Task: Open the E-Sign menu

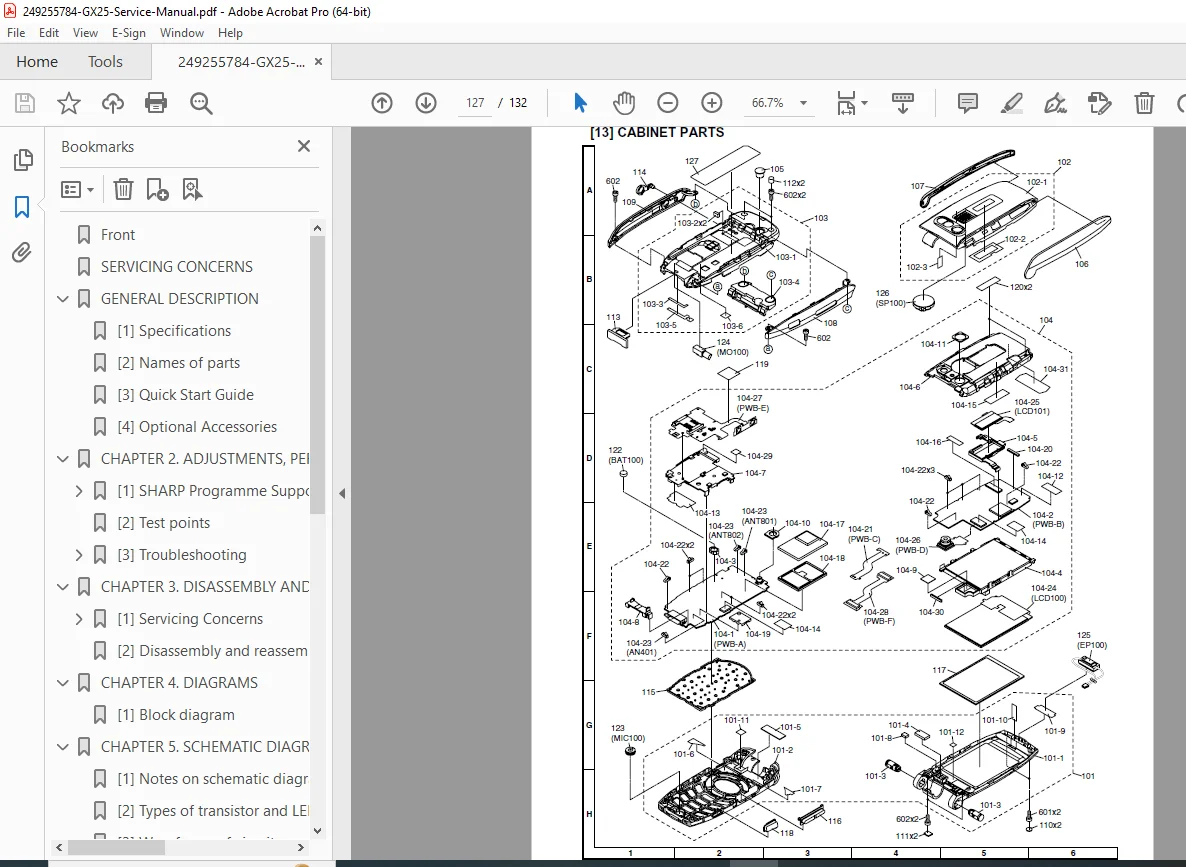Action: pyautogui.click(x=129, y=33)
